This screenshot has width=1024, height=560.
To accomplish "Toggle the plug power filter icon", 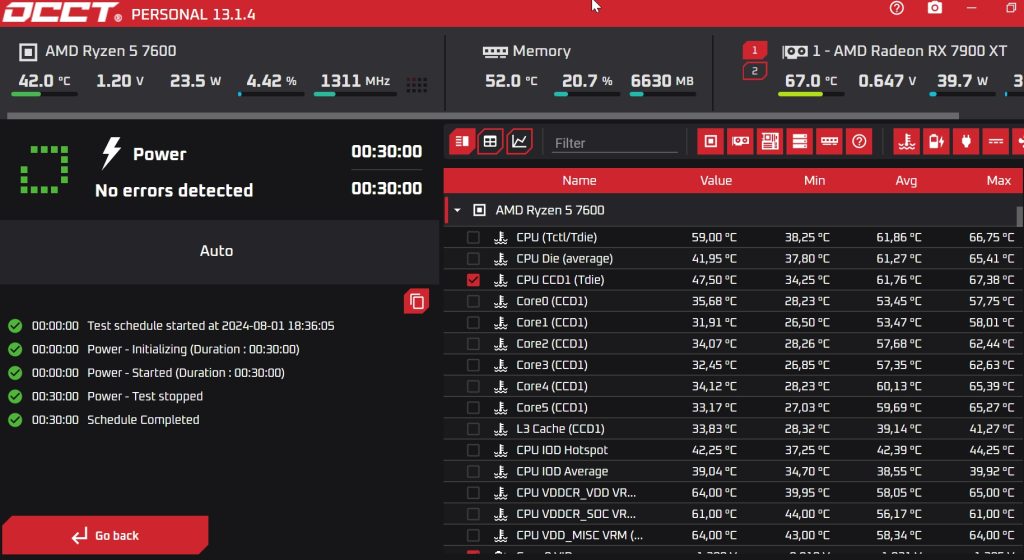I will (966, 142).
